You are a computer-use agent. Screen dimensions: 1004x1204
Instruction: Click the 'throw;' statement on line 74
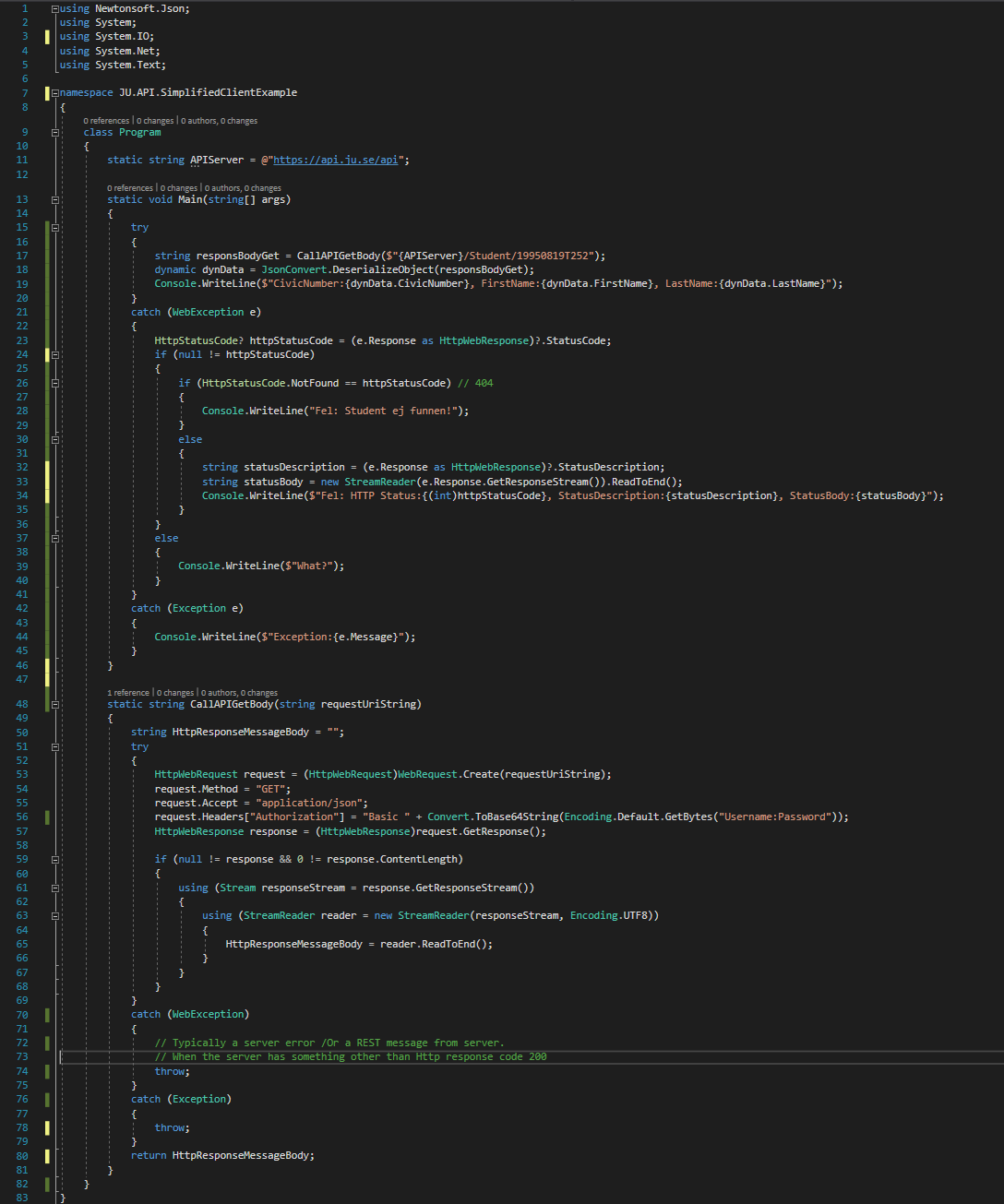click(x=173, y=1071)
